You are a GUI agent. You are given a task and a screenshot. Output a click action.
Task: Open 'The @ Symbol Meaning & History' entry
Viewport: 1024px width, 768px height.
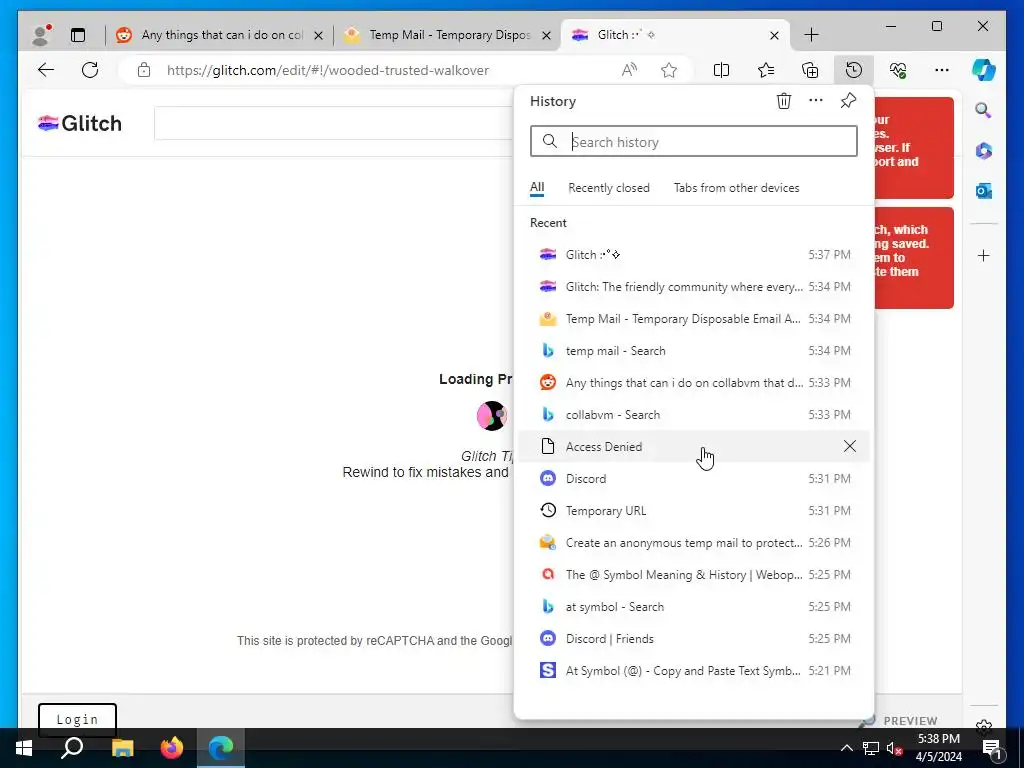tap(694, 575)
